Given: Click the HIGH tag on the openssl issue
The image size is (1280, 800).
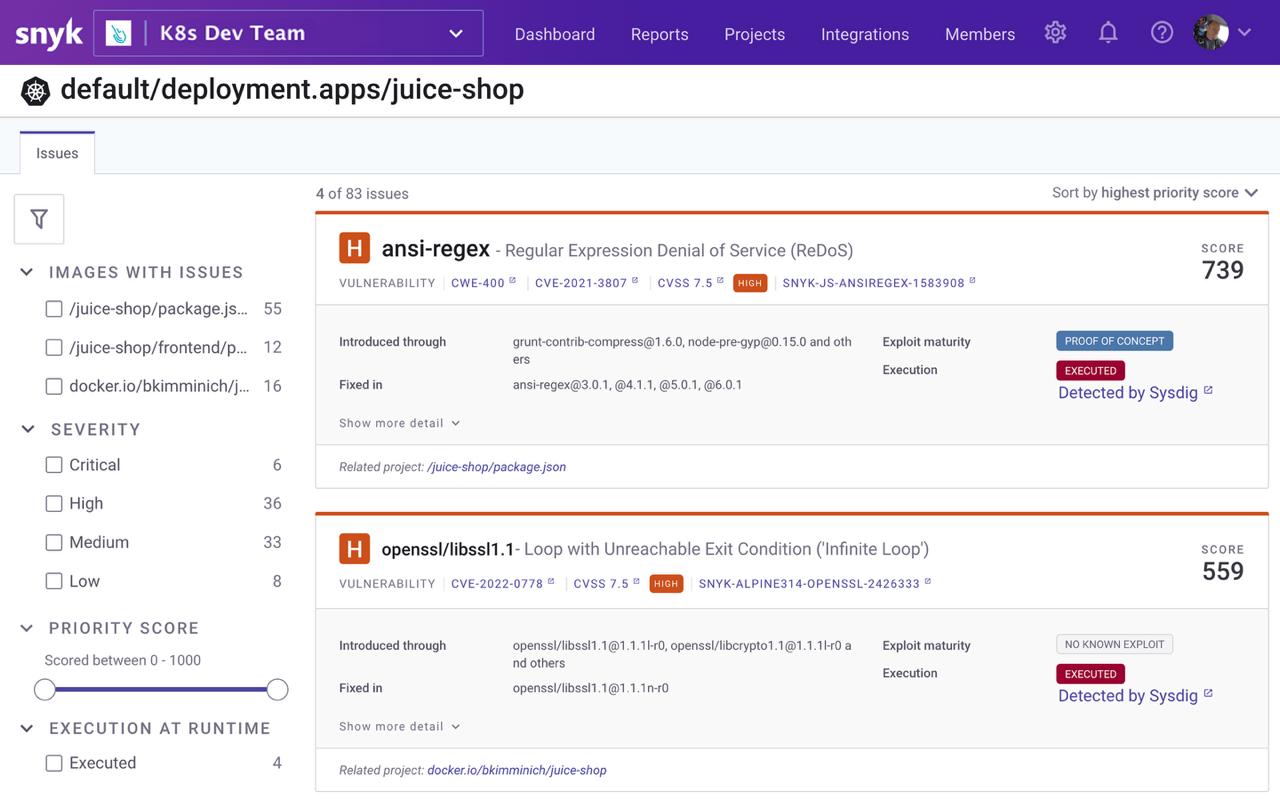Looking at the screenshot, I should (x=666, y=583).
